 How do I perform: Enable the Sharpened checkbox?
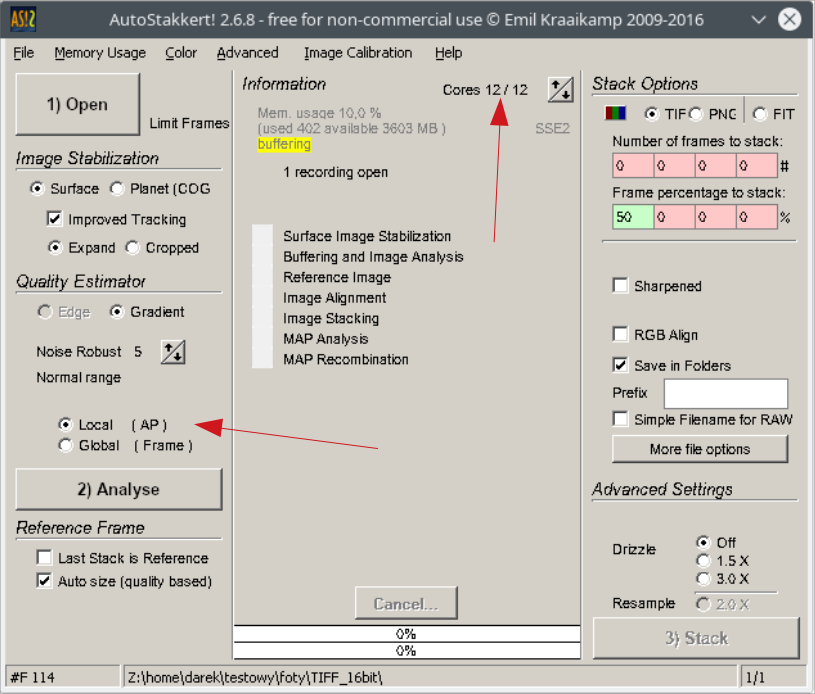click(658, 286)
